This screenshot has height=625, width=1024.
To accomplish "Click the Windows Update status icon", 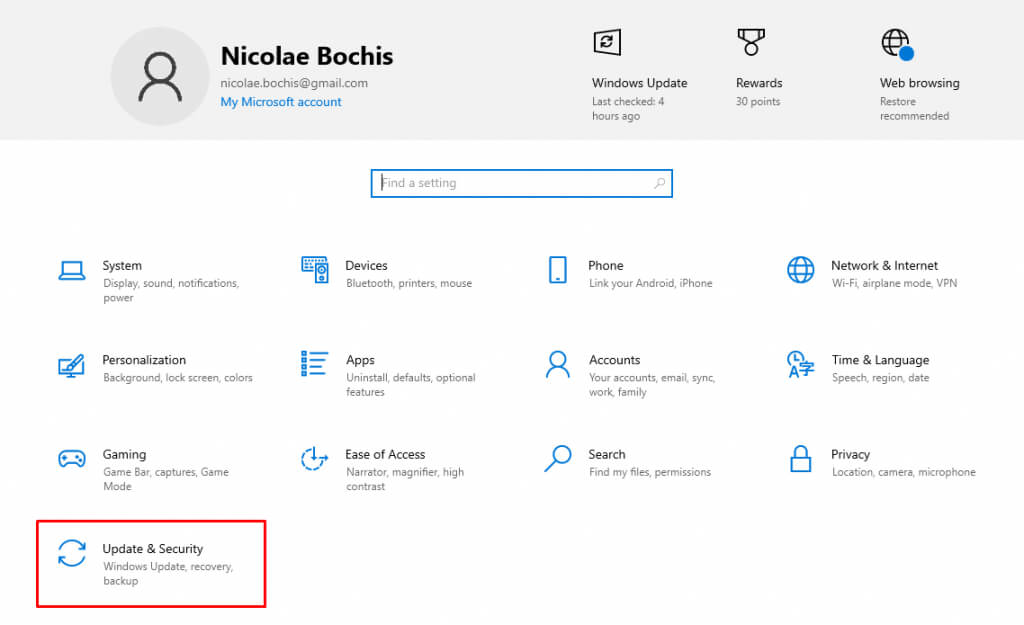I will pos(606,42).
